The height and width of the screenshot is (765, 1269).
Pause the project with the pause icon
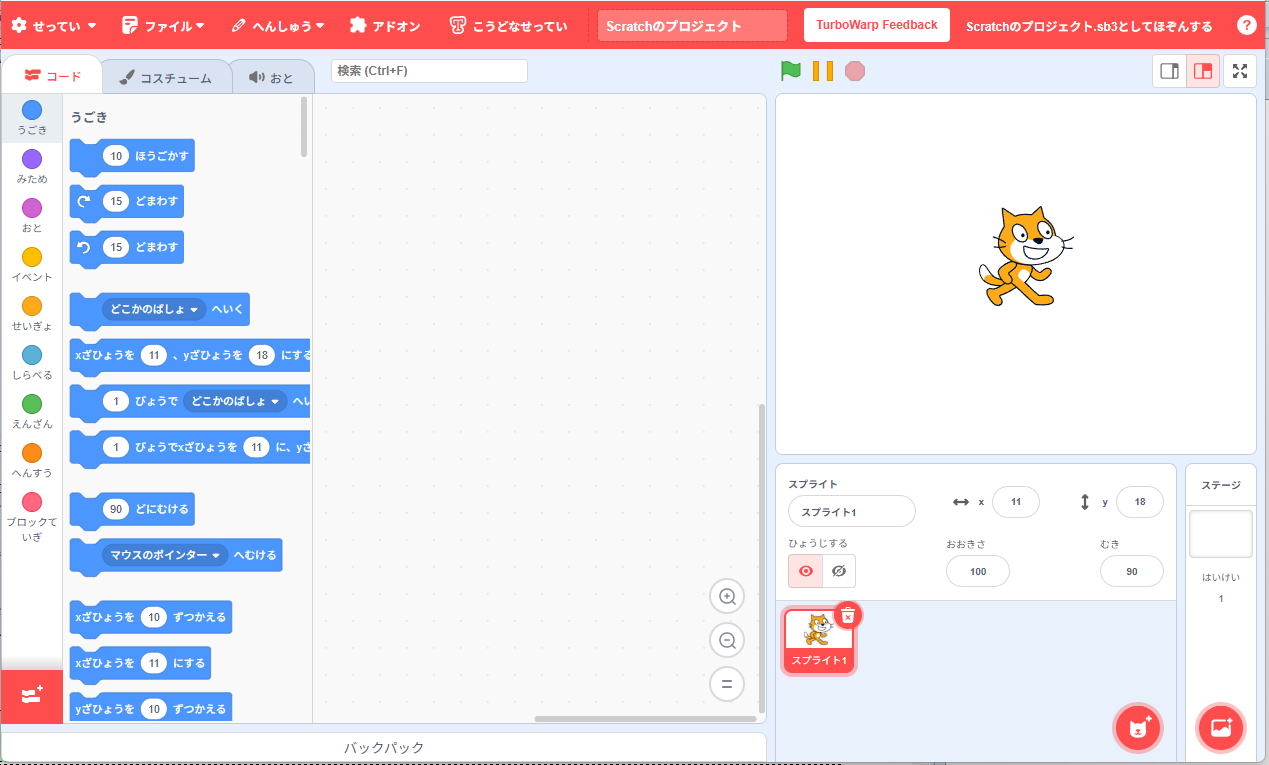(x=823, y=71)
